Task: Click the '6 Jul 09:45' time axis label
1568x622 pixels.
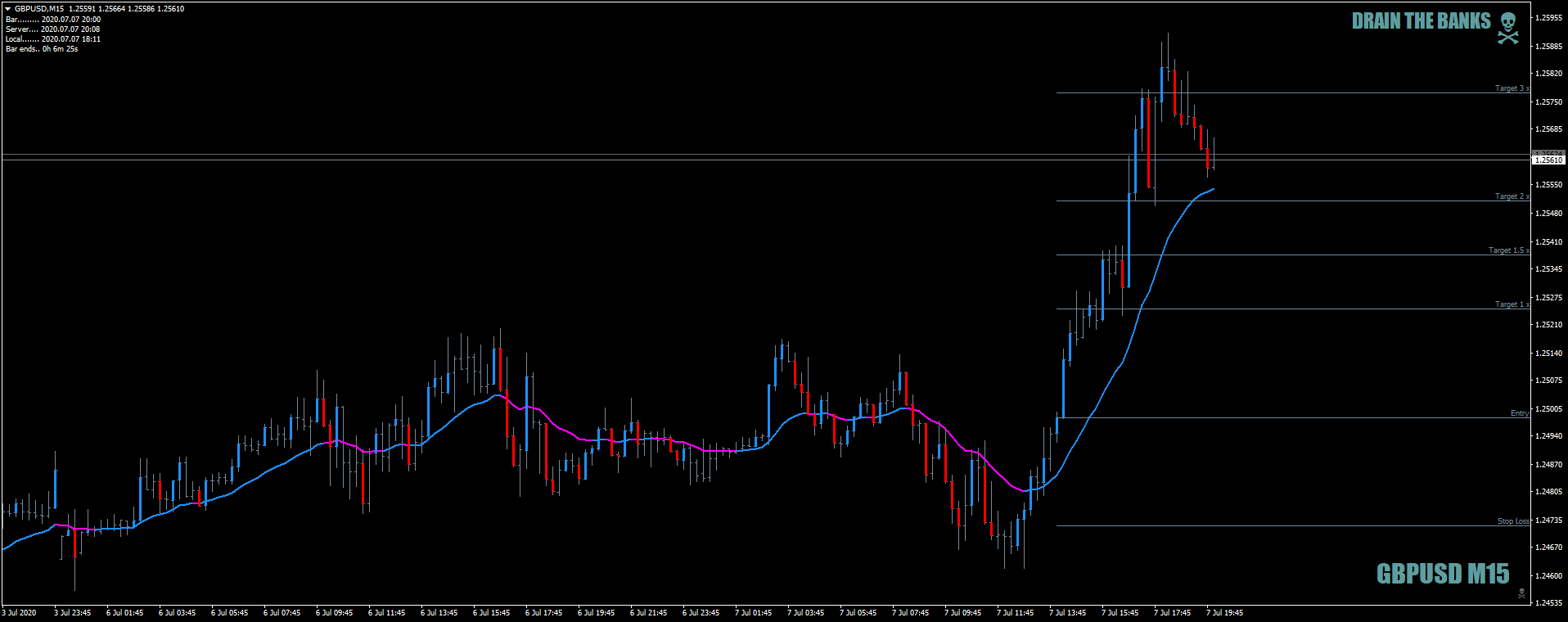Action: click(x=335, y=613)
